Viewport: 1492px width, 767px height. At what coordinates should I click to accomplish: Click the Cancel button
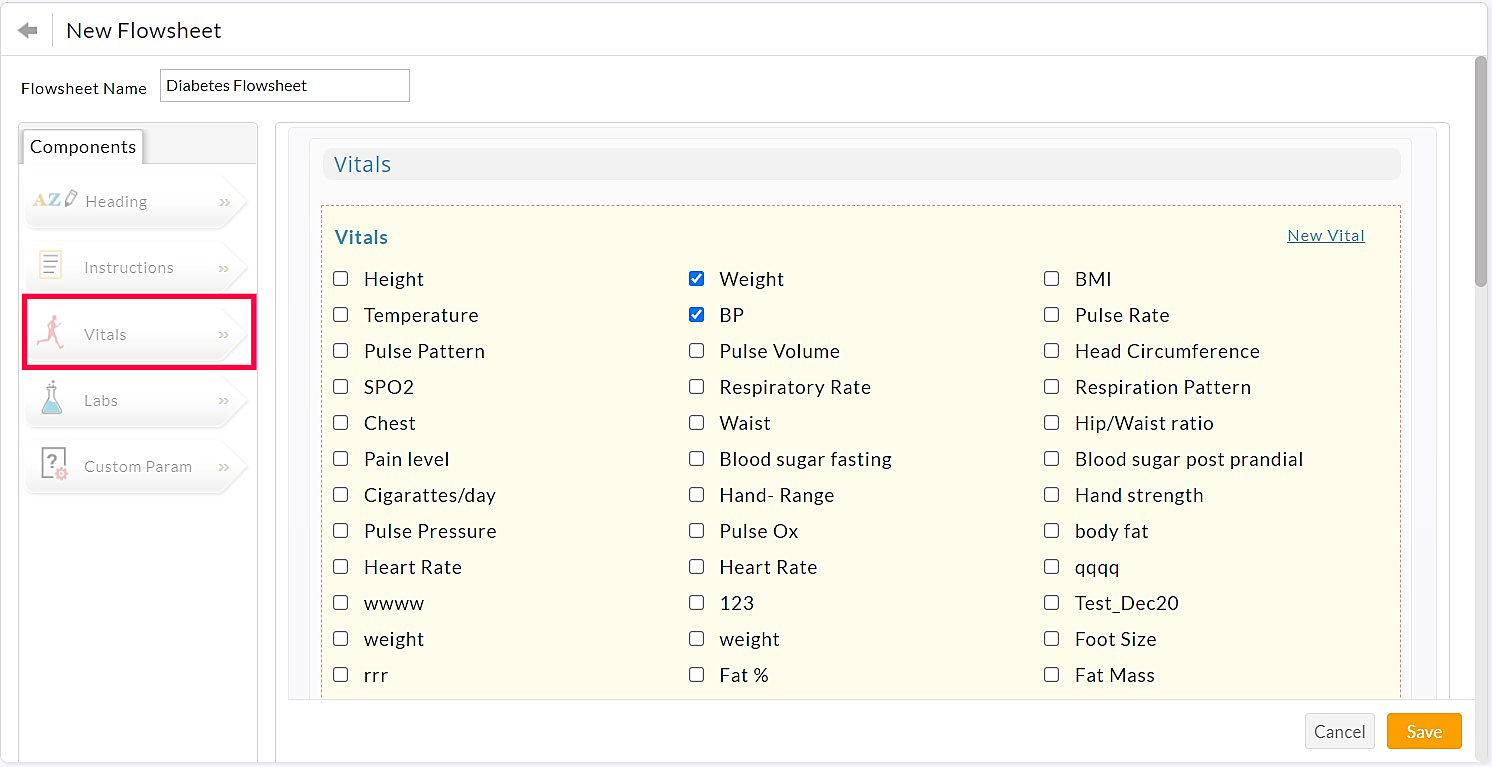[1339, 732]
